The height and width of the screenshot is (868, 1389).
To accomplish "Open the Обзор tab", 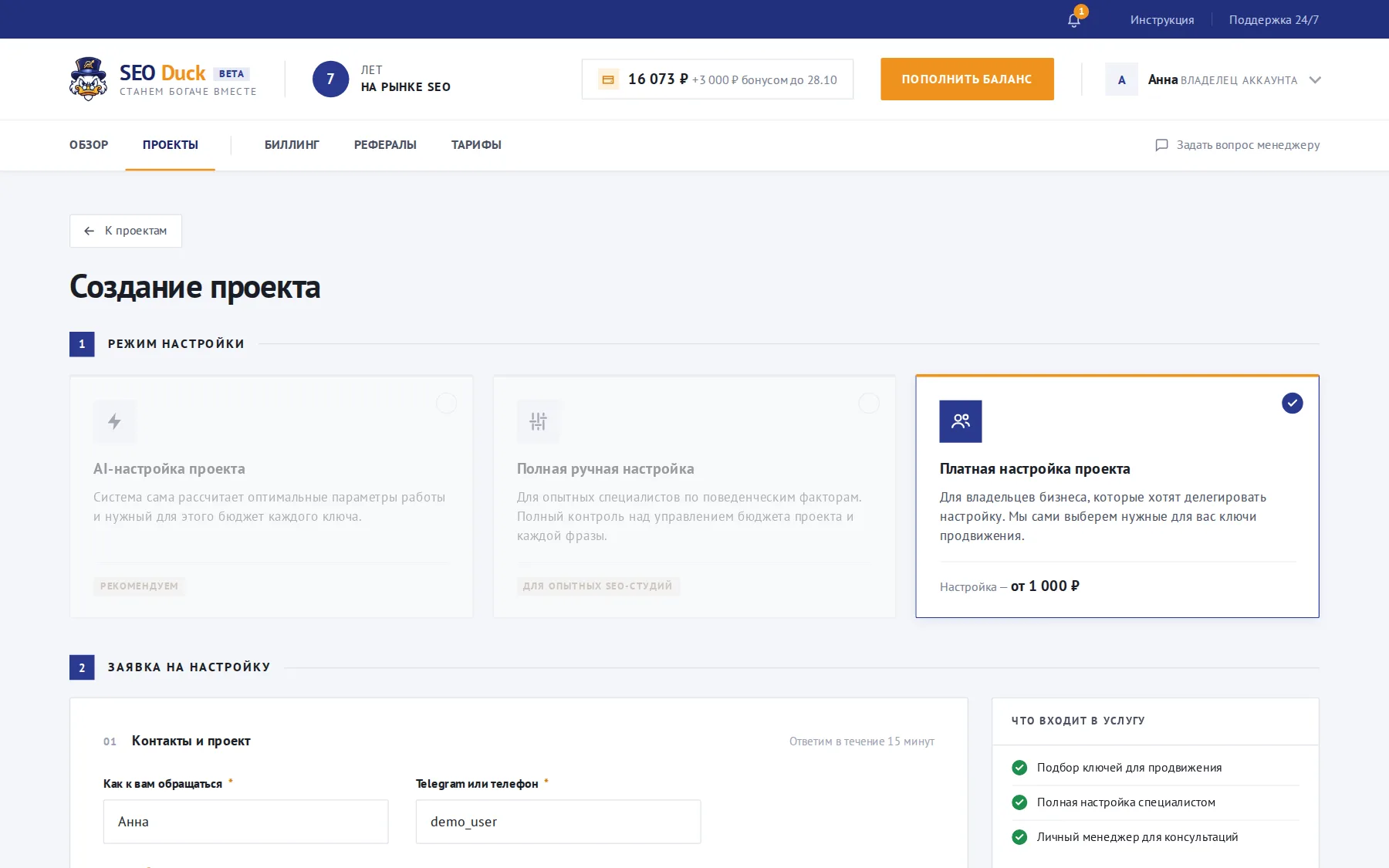I will 89,145.
